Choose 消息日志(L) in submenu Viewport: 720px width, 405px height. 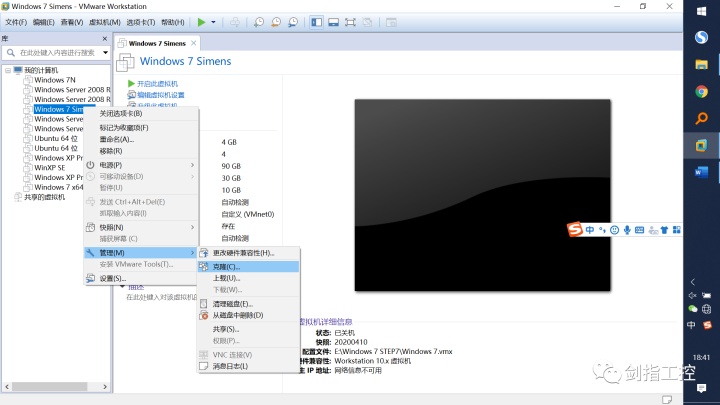248,366
